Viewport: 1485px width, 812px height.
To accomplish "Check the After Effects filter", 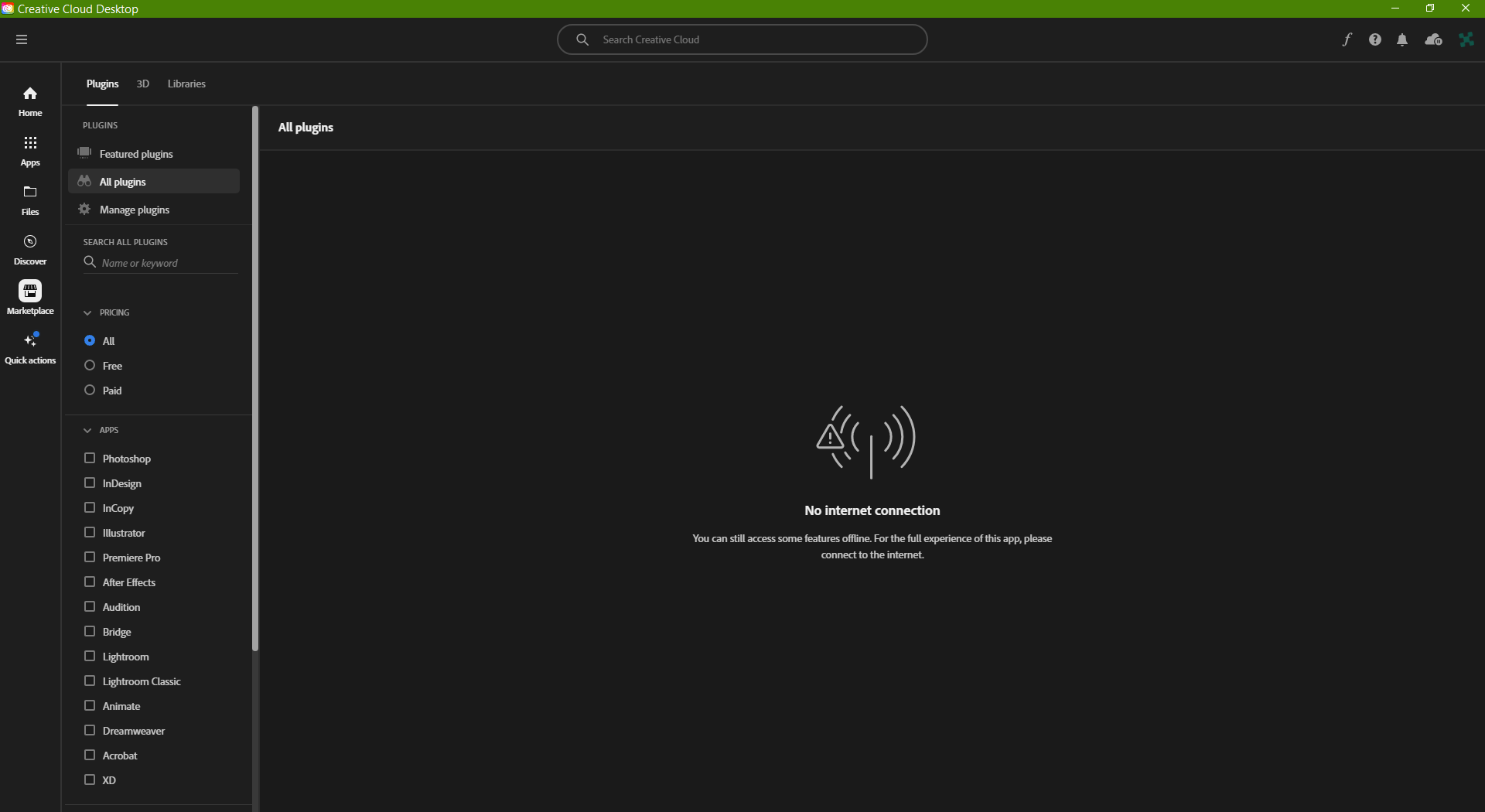I will [x=90, y=582].
